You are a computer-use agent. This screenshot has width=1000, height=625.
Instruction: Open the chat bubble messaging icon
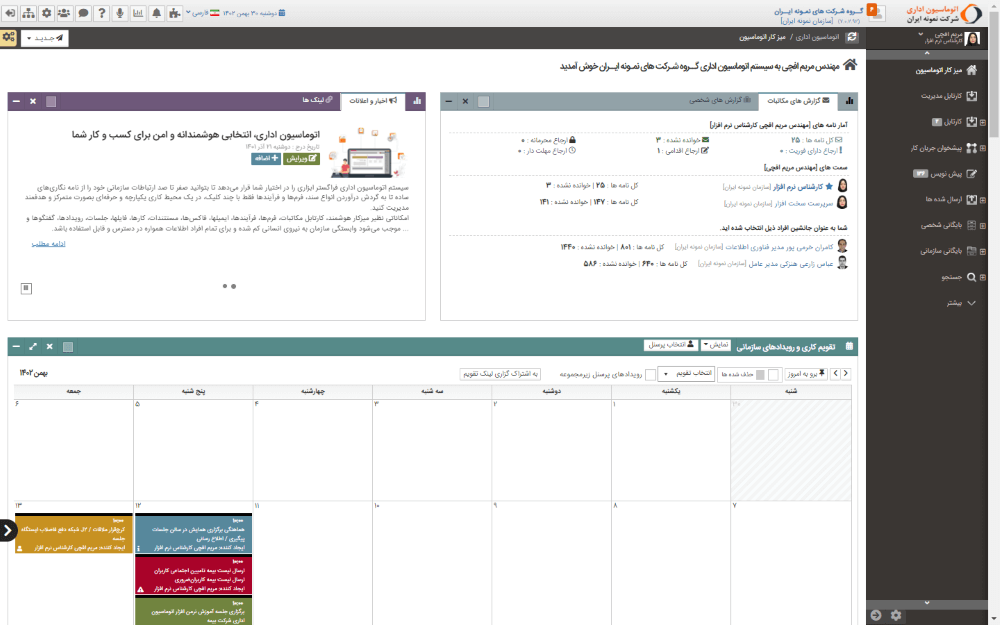pos(83,13)
